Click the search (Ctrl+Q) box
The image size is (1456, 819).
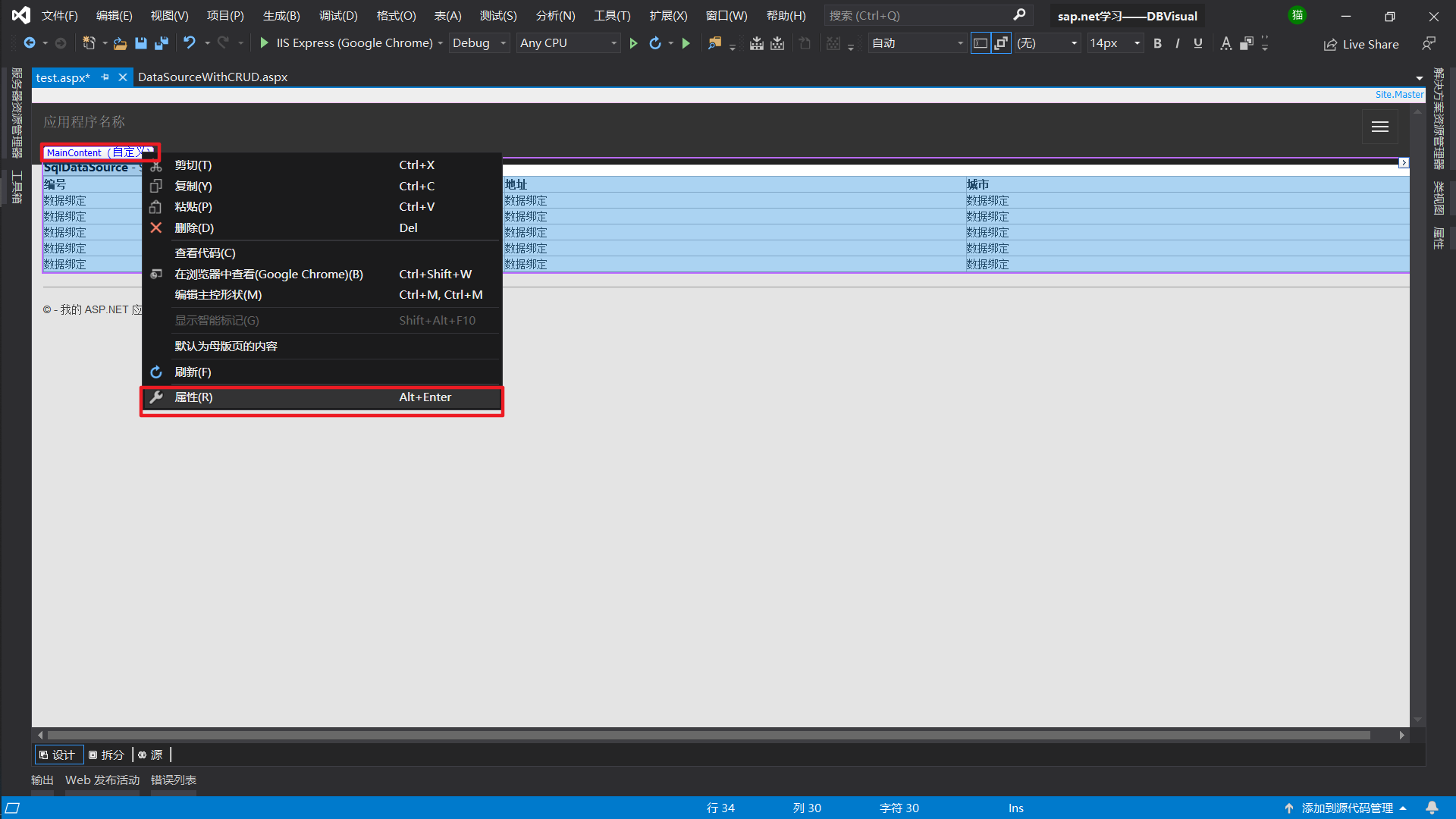pos(928,16)
